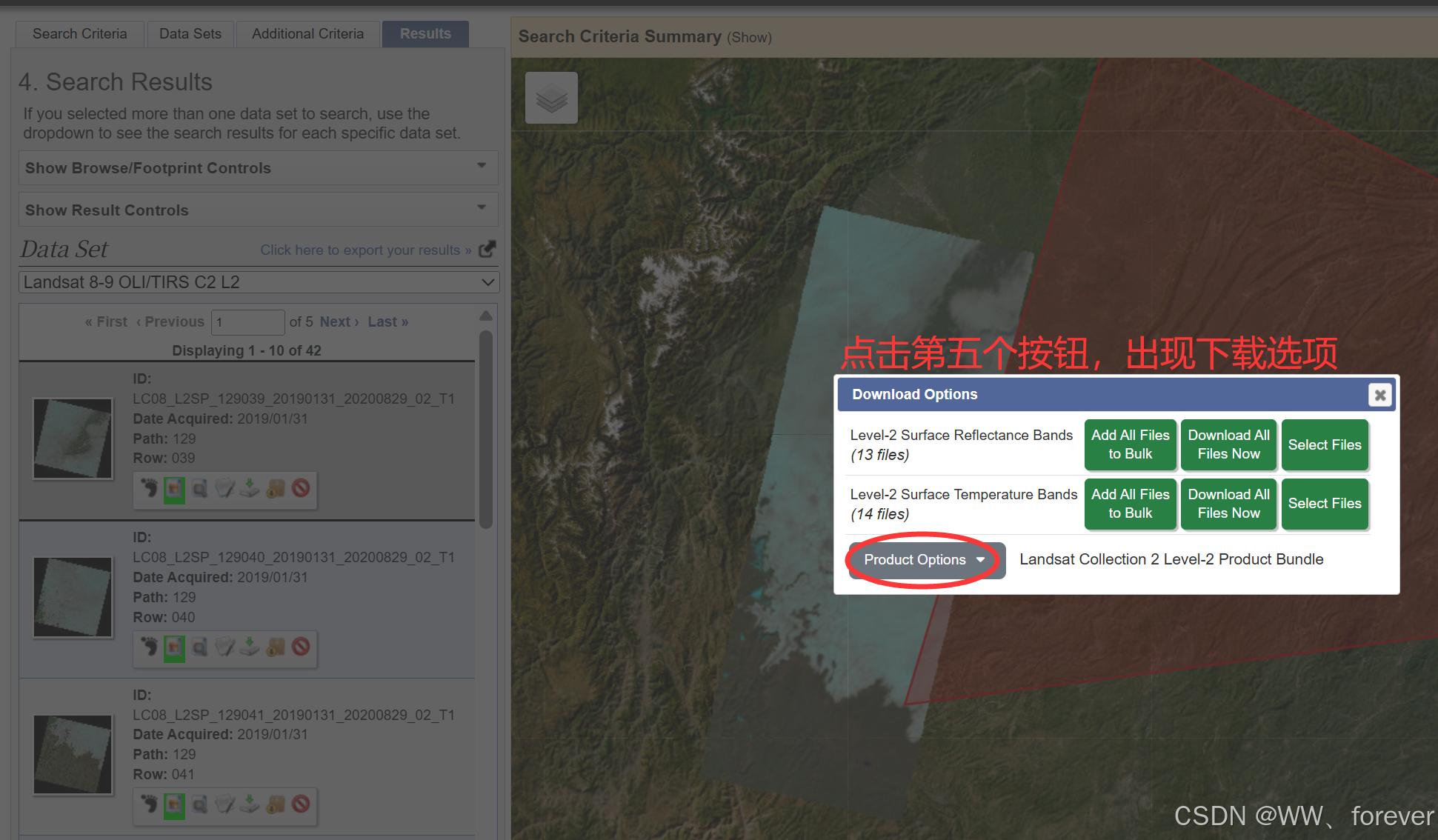Image resolution: width=1438 pixels, height=840 pixels.
Task: Show footprint for scene row 039
Action: 150,488
